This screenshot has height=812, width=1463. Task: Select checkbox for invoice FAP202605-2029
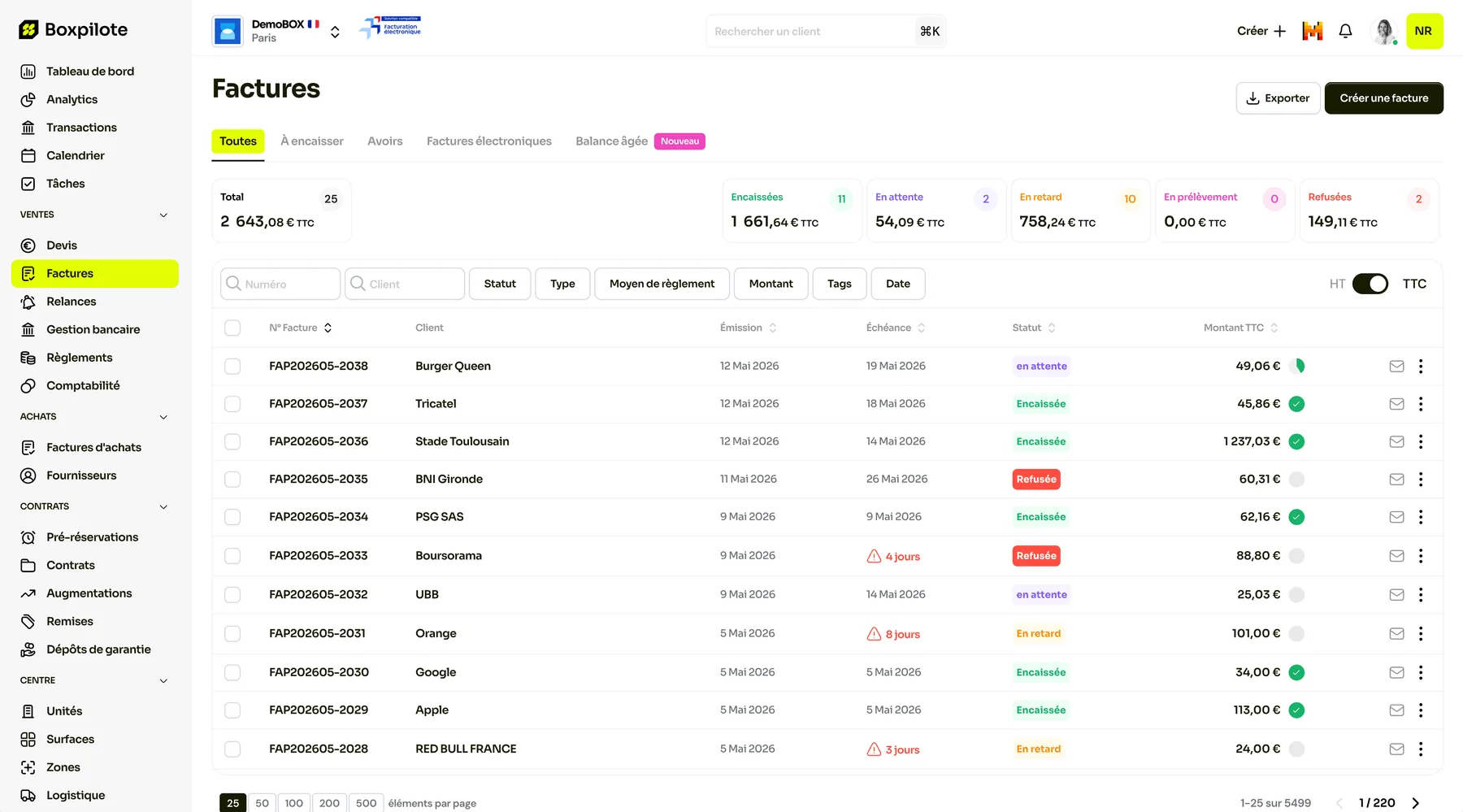click(232, 710)
